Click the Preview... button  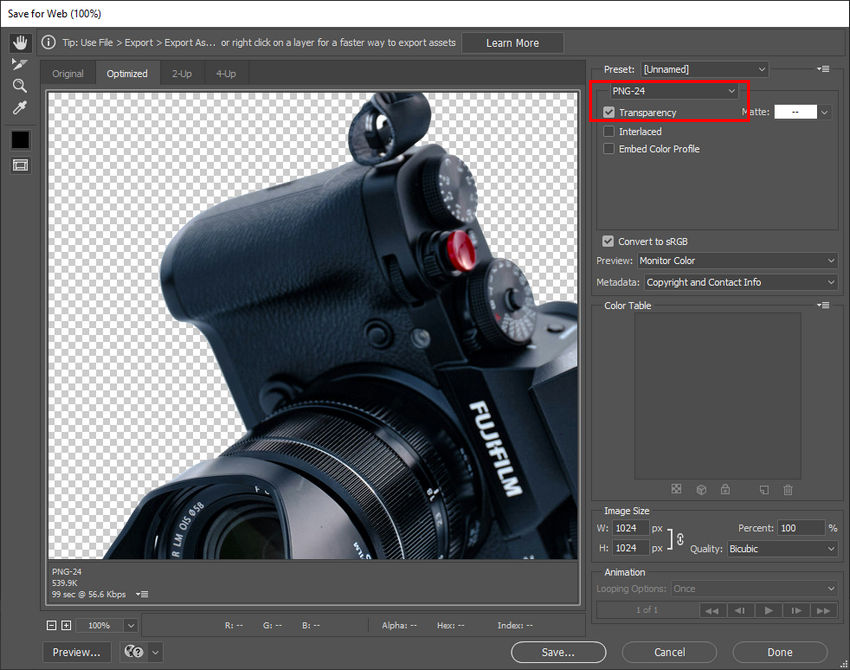(x=76, y=652)
